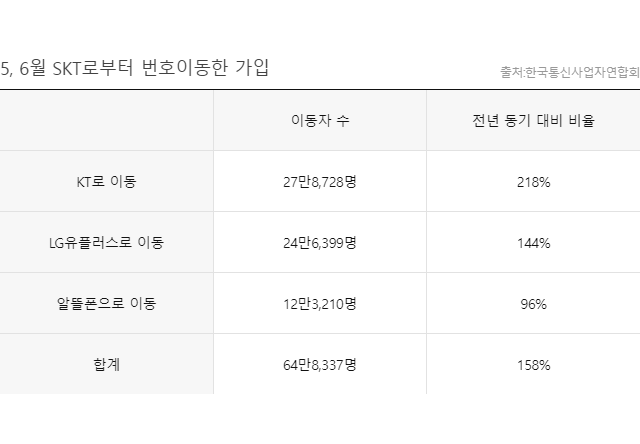
Task: Click the 96% ratio cell
Action: tap(533, 304)
